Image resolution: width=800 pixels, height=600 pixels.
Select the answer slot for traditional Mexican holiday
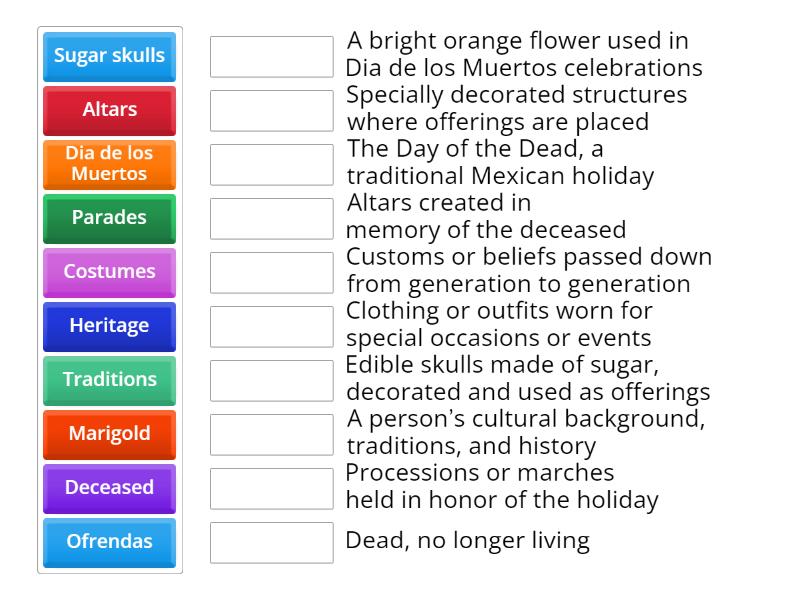271,163
